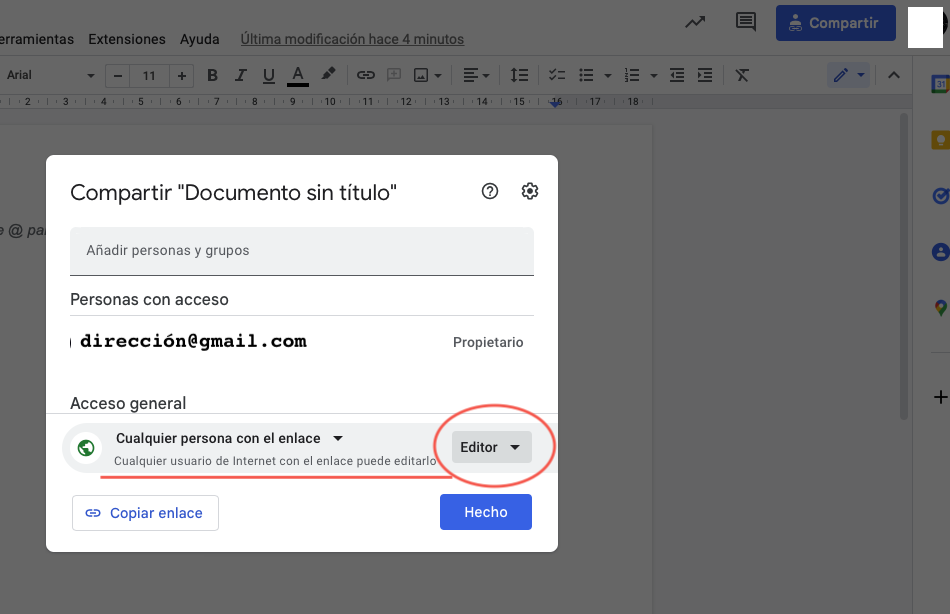The width and height of the screenshot is (950, 614).
Task: Toggle underline formatting in the toolbar
Action: [268, 75]
